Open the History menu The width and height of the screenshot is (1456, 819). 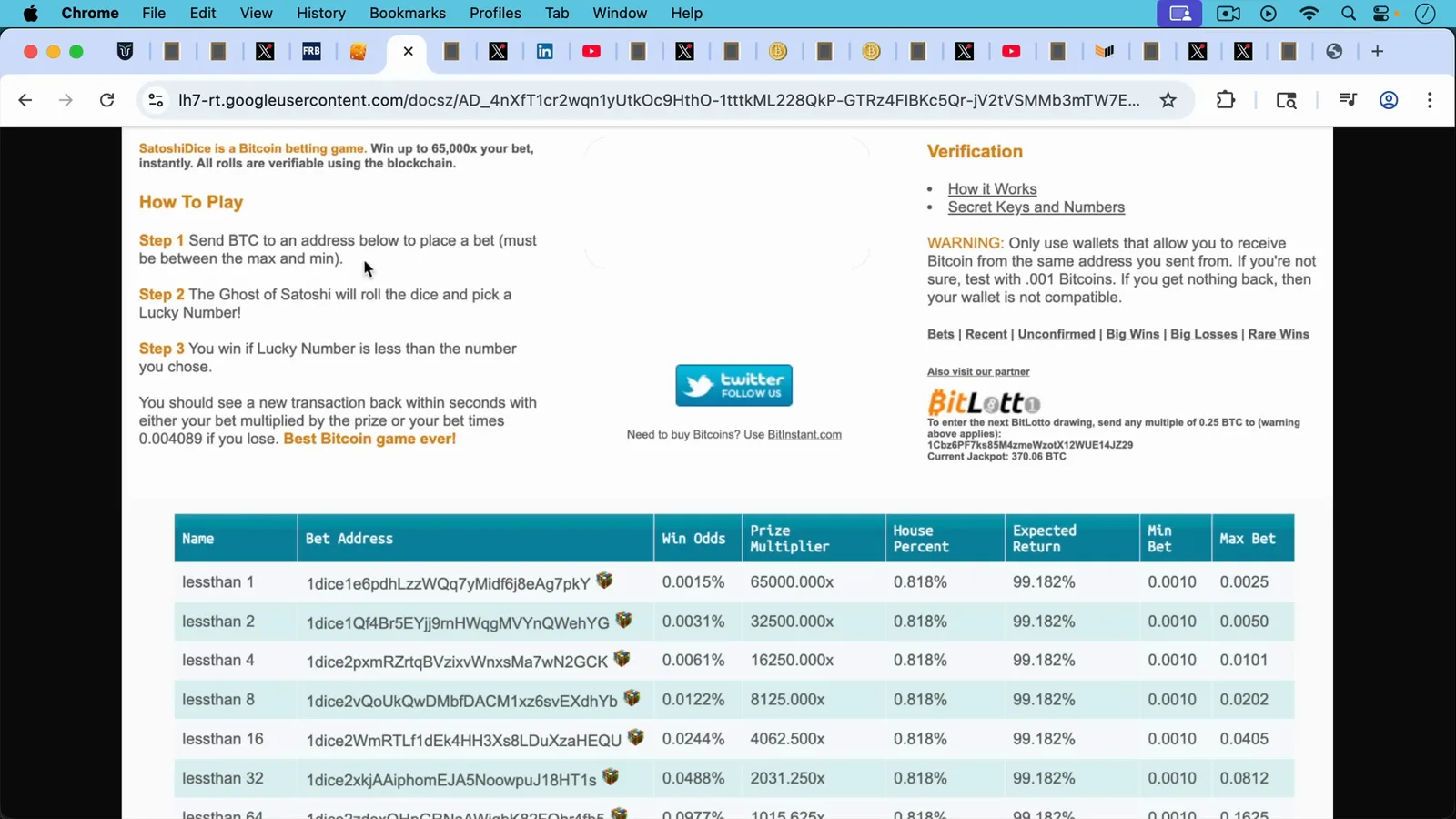(x=321, y=14)
